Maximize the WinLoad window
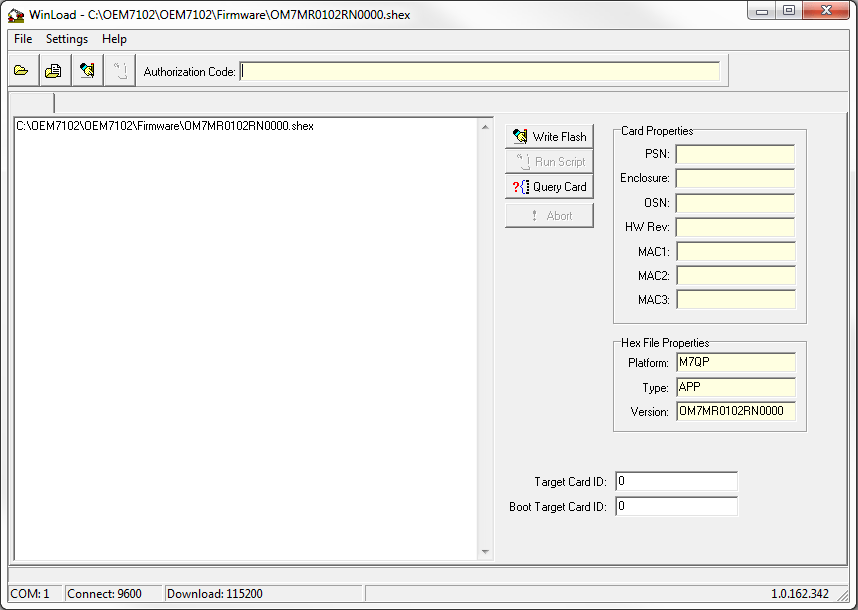The width and height of the screenshot is (858, 610). click(789, 11)
